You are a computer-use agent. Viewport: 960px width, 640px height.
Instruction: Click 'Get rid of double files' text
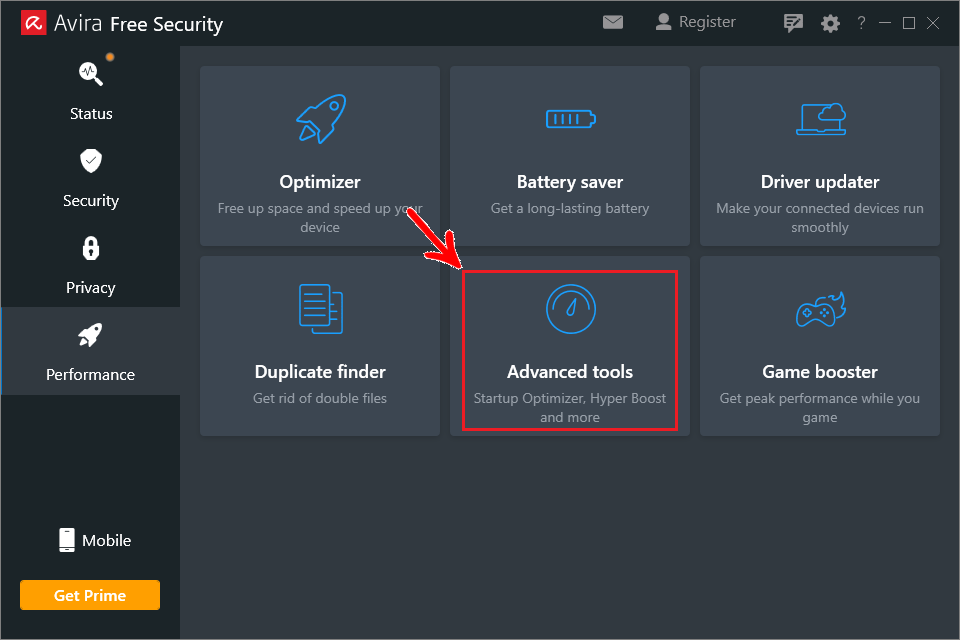point(320,398)
